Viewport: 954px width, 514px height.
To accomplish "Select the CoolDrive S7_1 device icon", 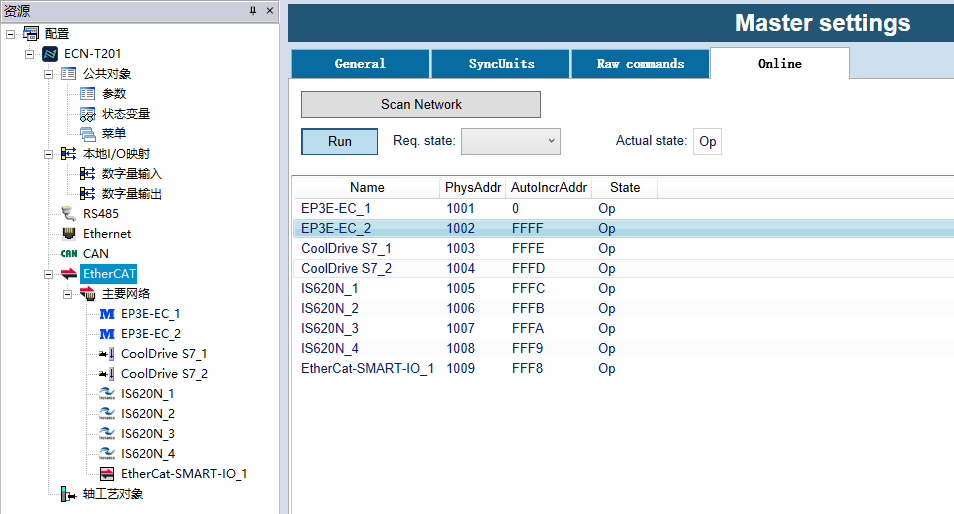I will pyautogui.click(x=107, y=354).
